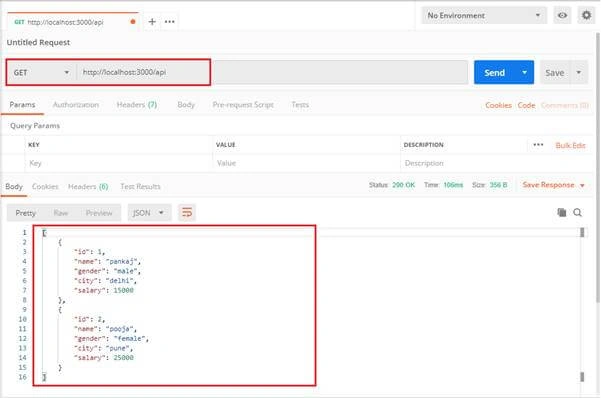Click the "pankaj" value in response
The image size is (601, 398).
click(x=122, y=261)
